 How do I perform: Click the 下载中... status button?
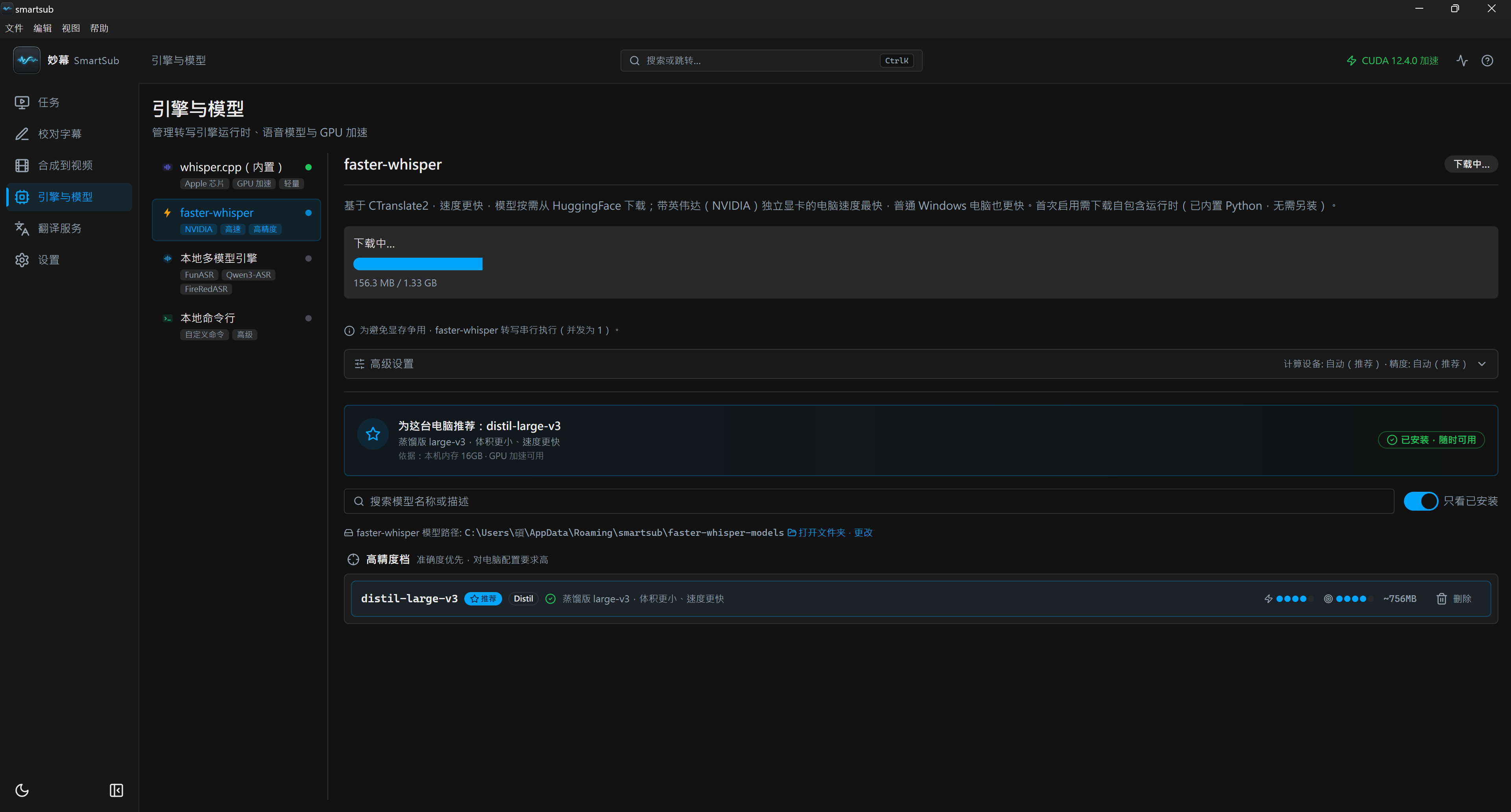tap(1470, 164)
